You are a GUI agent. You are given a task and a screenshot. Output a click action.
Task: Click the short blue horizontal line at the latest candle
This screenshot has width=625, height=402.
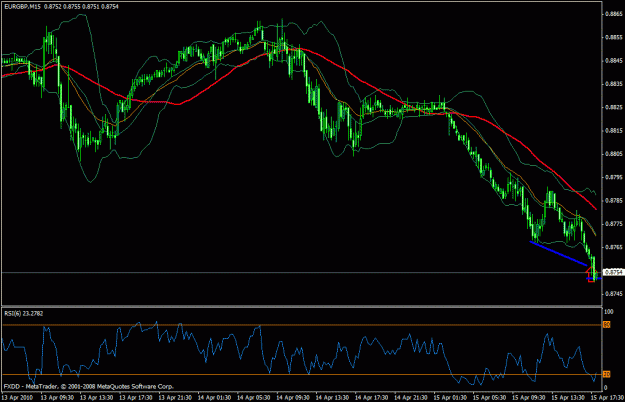coord(593,278)
